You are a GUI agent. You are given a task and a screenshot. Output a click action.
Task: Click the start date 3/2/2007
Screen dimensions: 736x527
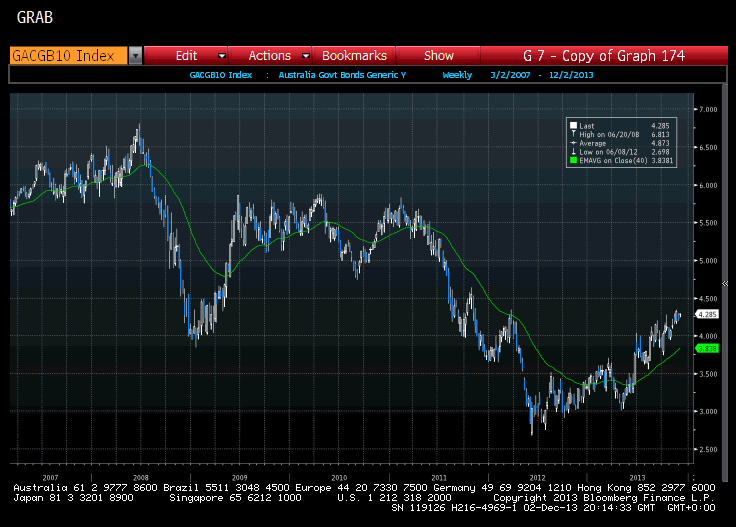point(510,75)
